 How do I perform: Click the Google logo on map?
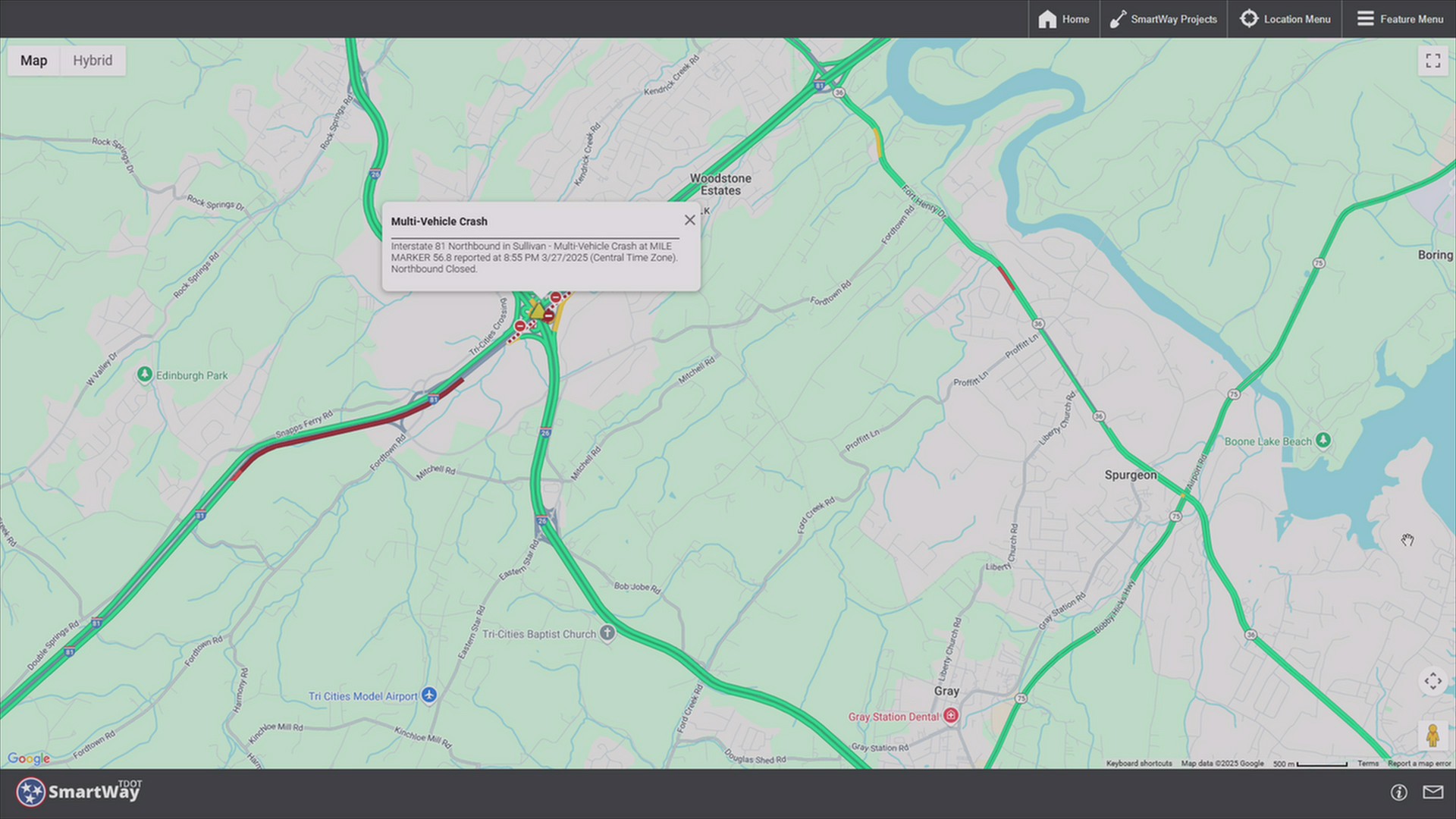click(29, 758)
